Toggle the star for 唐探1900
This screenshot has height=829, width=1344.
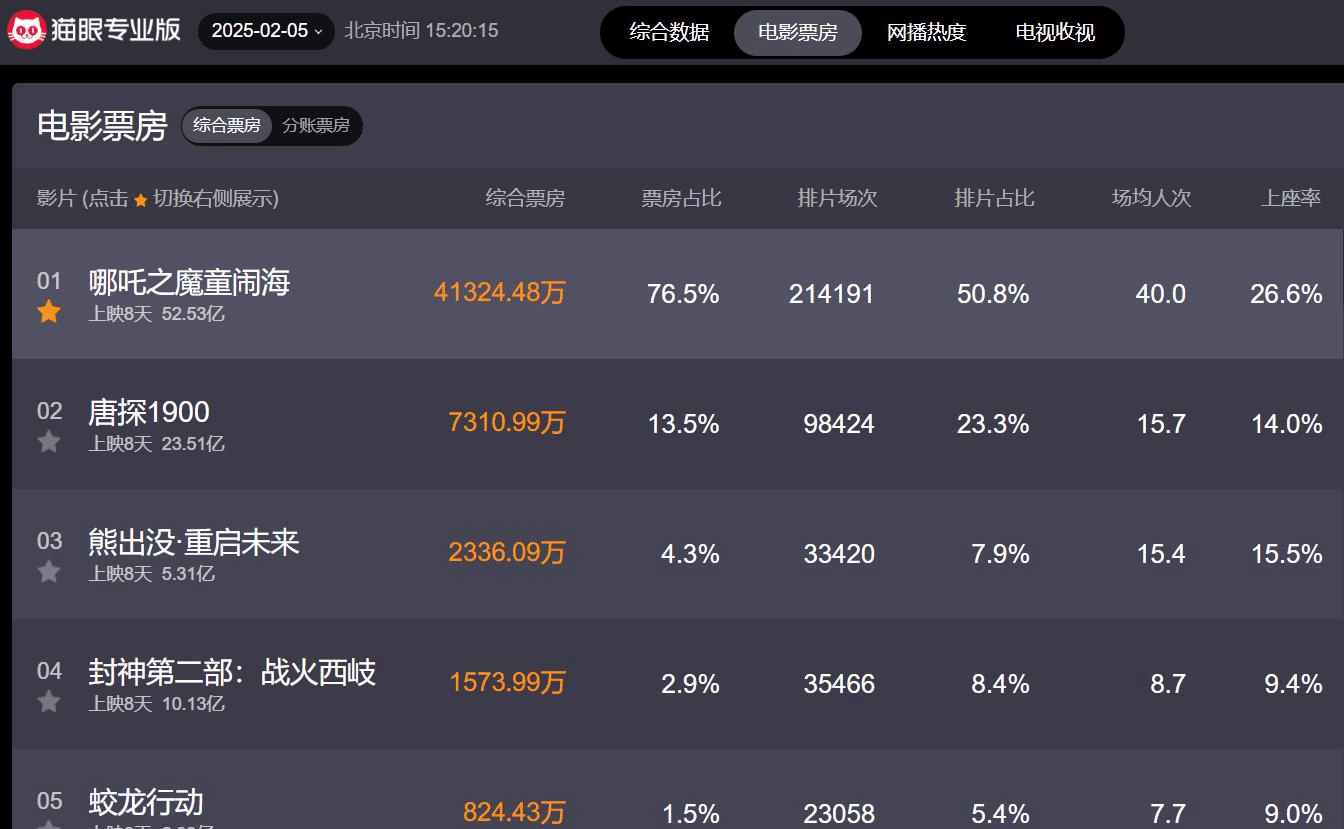[x=49, y=441]
